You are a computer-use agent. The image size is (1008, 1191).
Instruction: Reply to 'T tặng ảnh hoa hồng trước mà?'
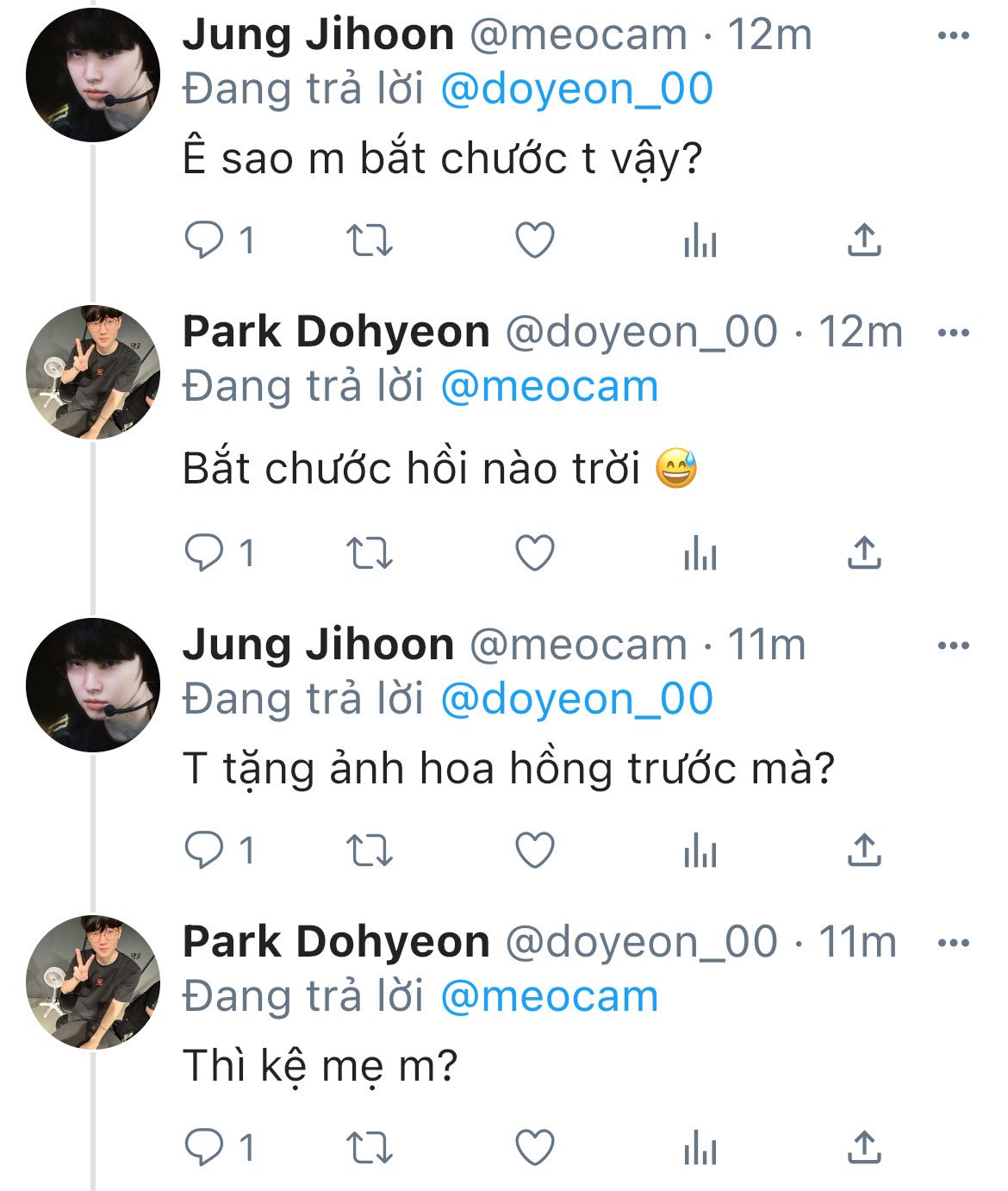click(x=220, y=851)
